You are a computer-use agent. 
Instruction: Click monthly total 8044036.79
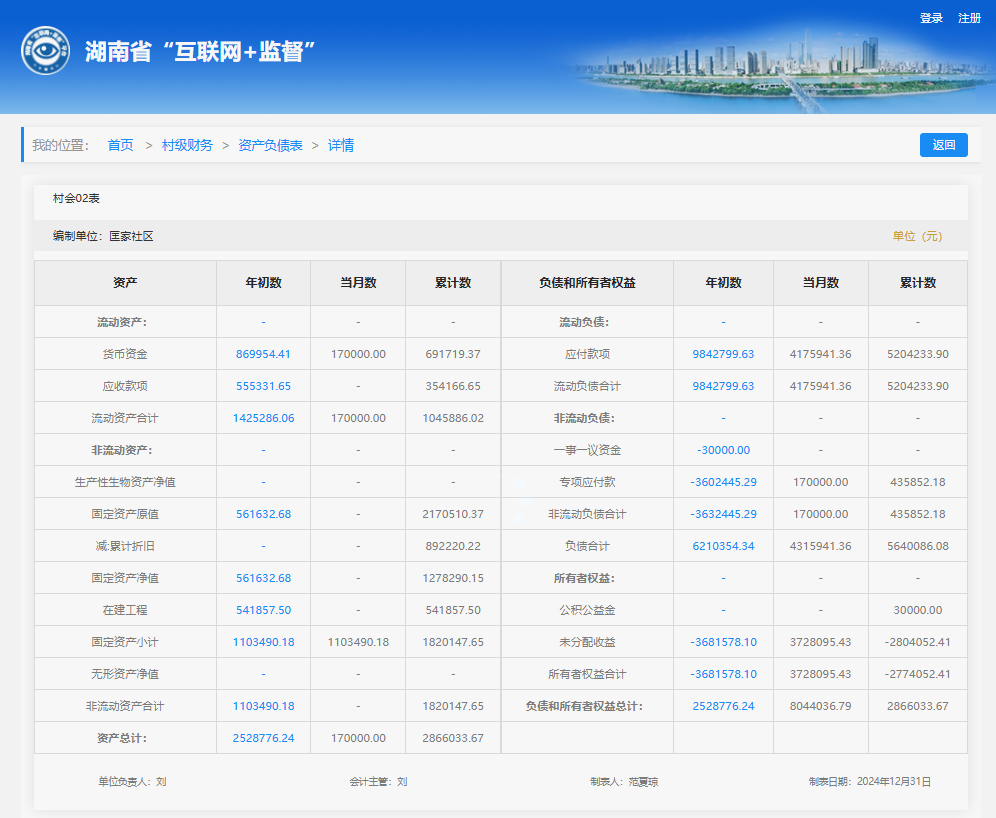pyautogui.click(x=820, y=706)
